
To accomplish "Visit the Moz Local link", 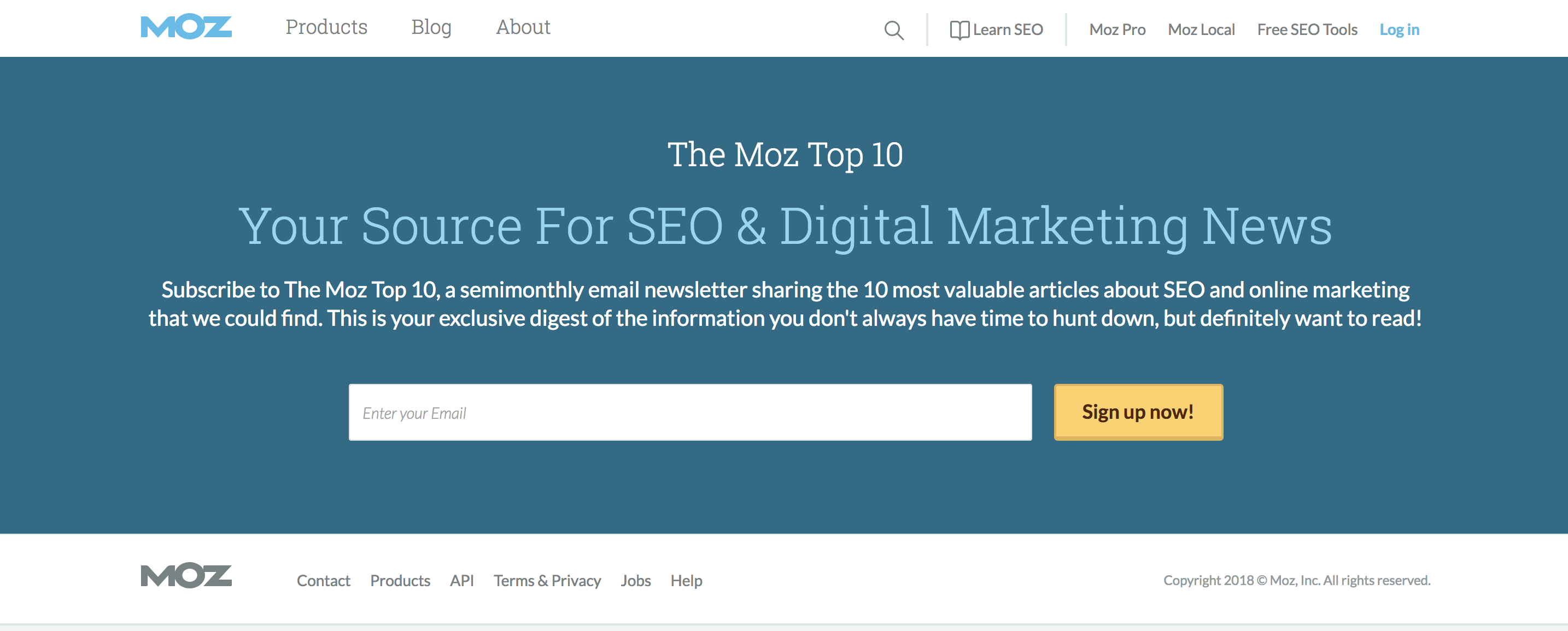I will [x=1201, y=30].
